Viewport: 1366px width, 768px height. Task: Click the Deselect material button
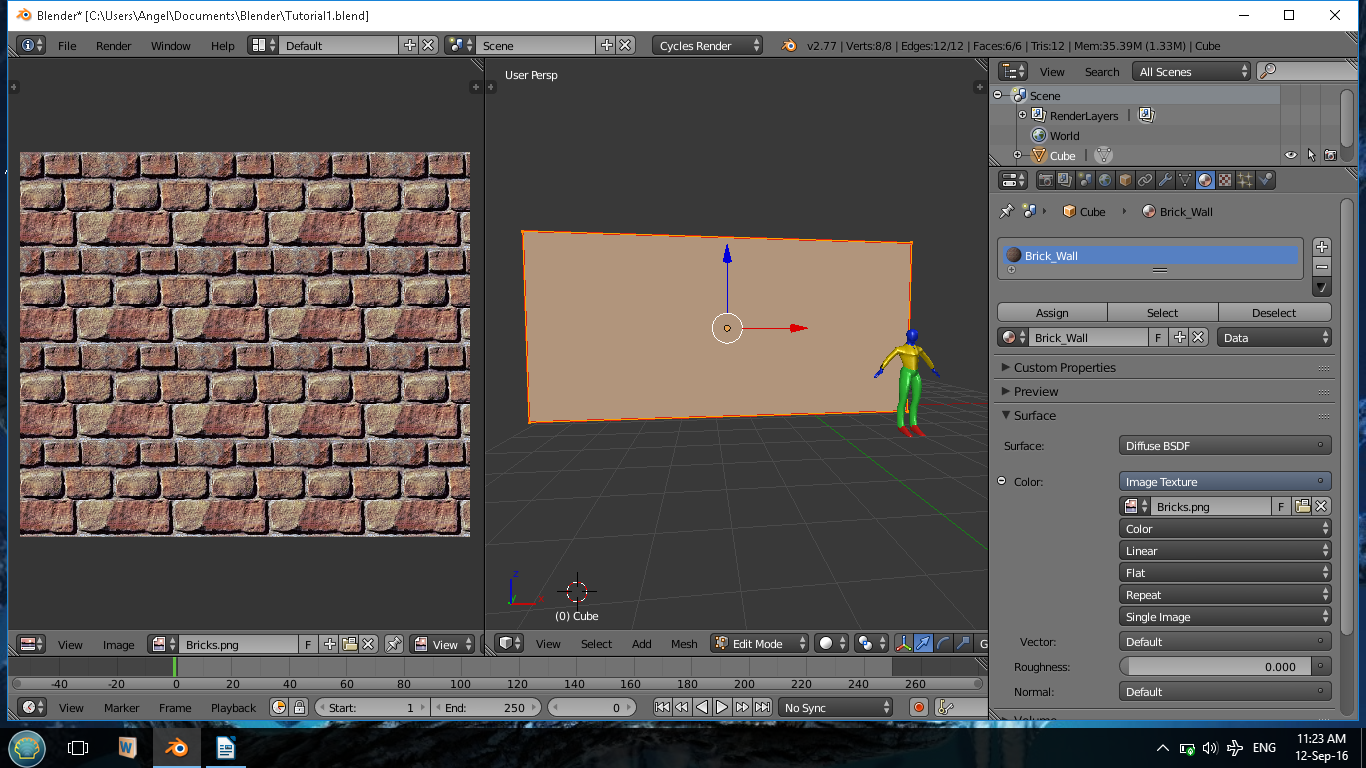[x=1275, y=313]
